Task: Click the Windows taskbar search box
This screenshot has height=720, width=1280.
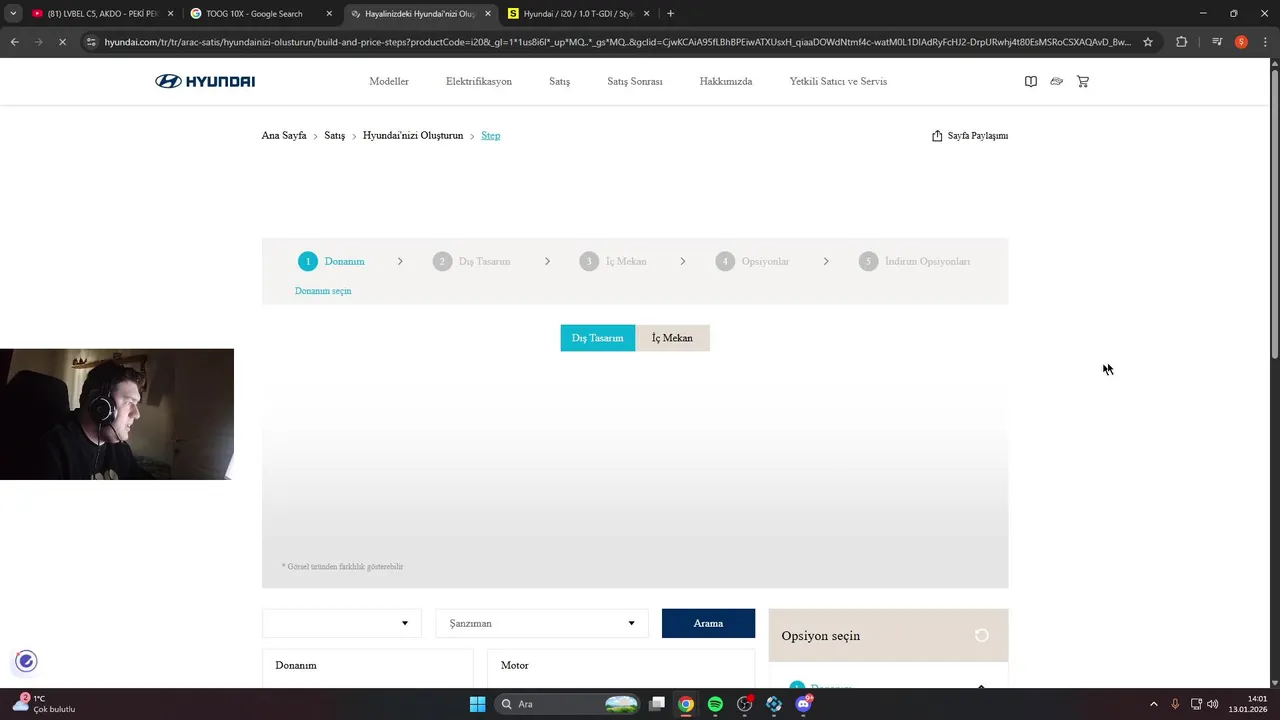Action: [x=567, y=704]
